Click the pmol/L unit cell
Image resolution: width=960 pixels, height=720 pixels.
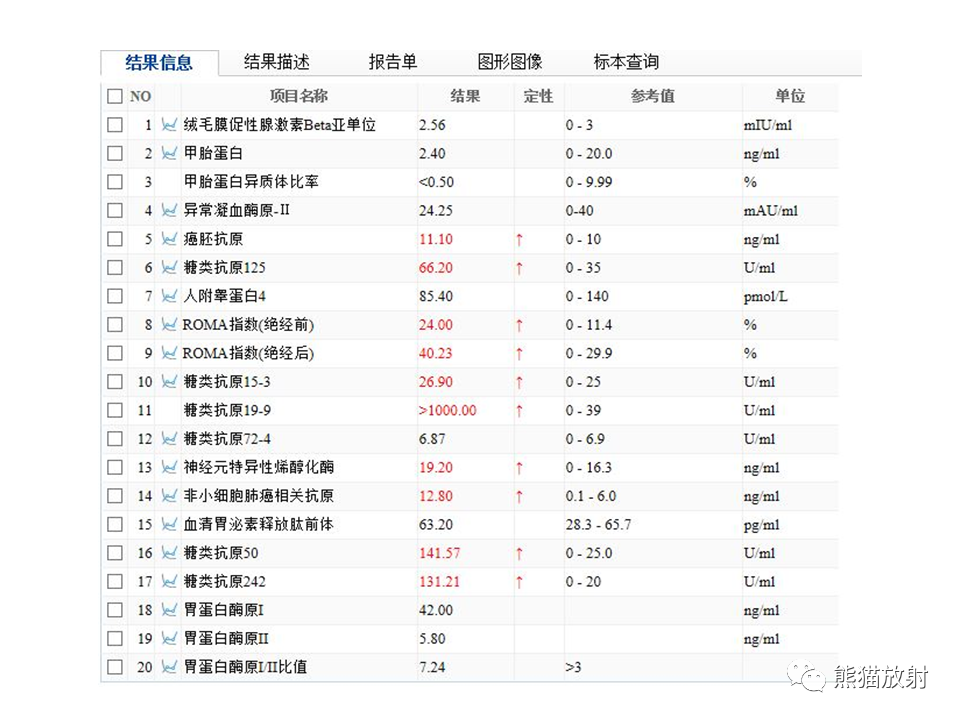766,297
